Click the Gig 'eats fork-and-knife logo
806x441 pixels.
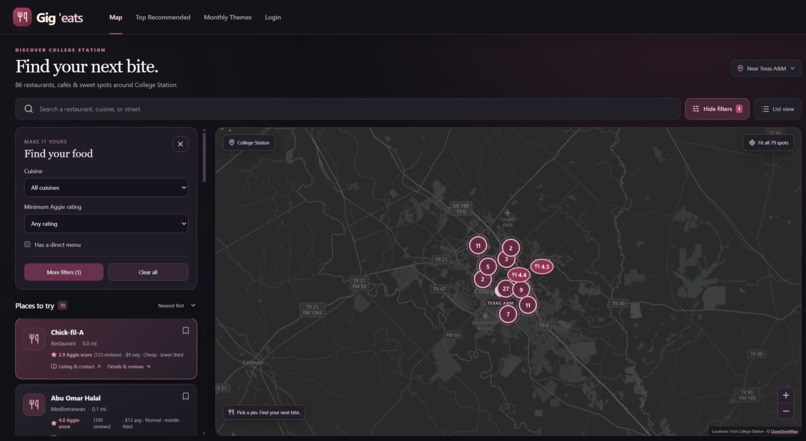pyautogui.click(x=22, y=17)
